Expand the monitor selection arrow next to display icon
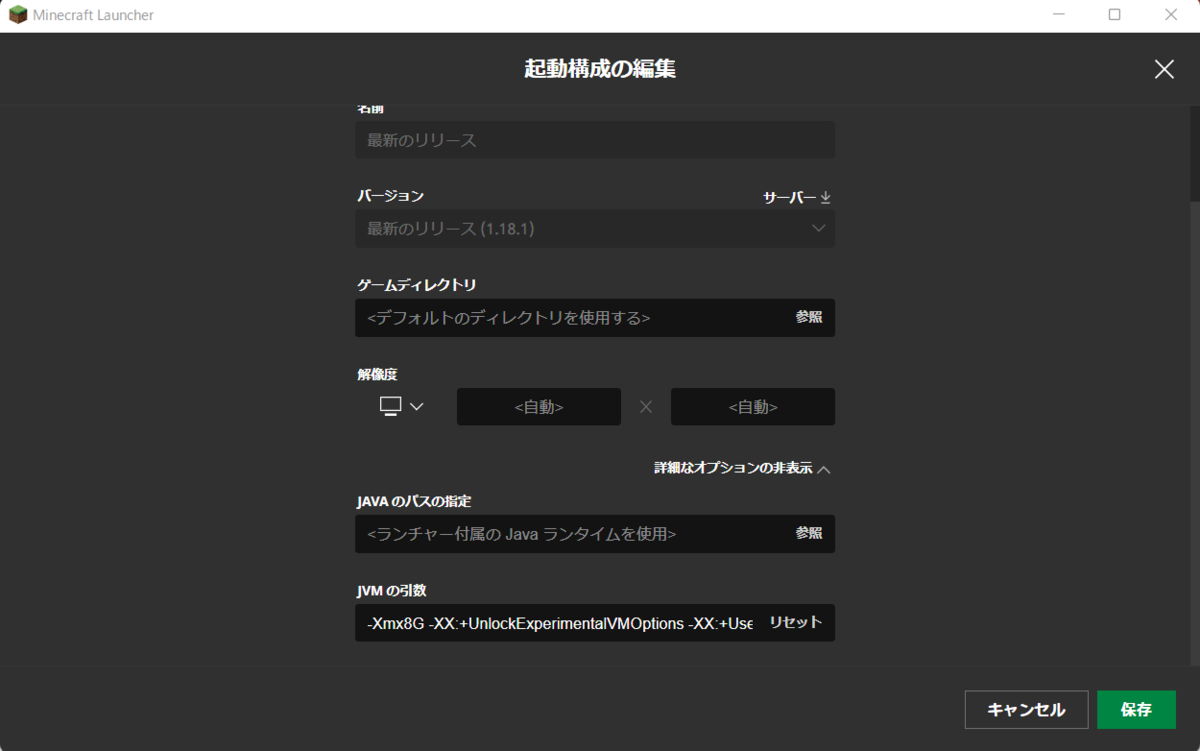 (415, 407)
